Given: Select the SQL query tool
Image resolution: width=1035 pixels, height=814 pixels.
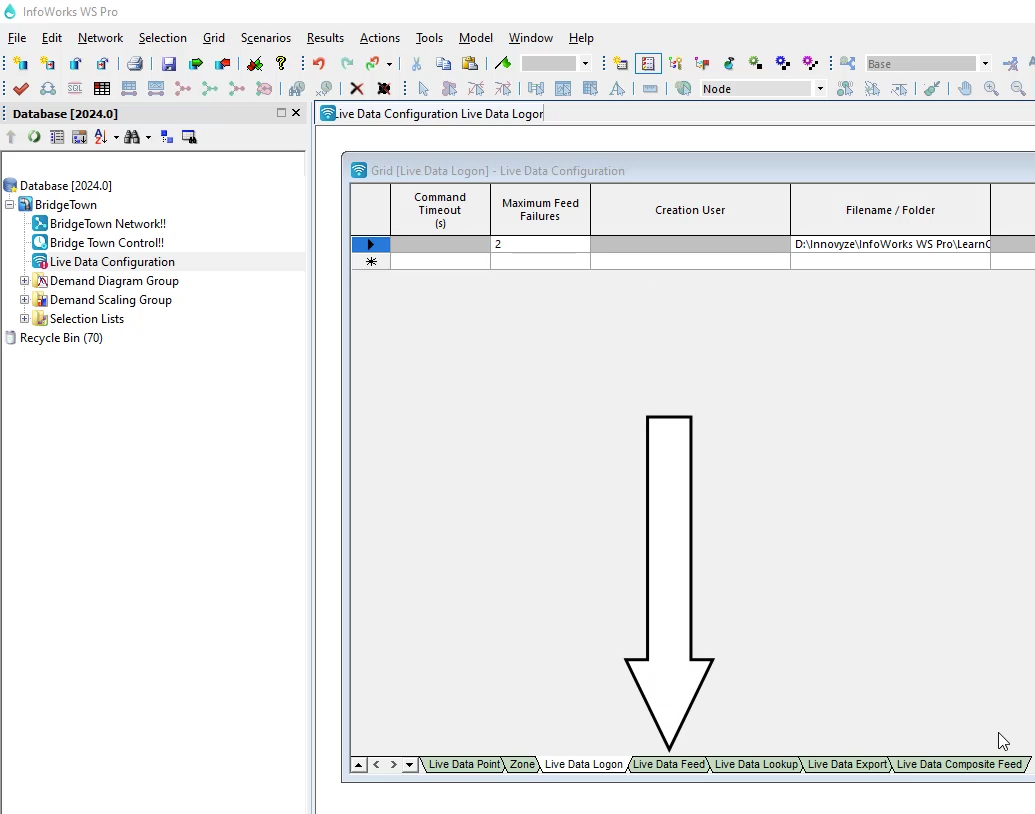Looking at the screenshot, I should pyautogui.click(x=73, y=88).
